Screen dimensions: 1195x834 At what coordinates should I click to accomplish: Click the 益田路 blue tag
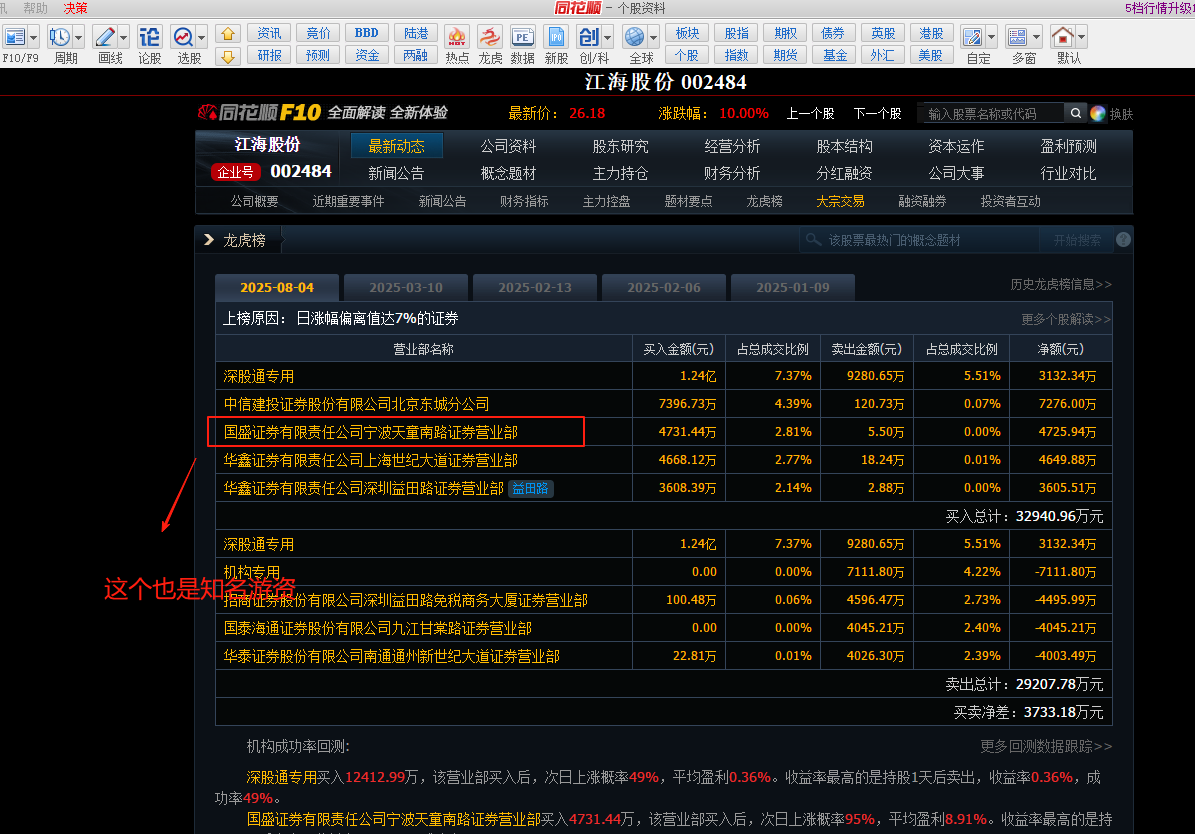(530, 489)
